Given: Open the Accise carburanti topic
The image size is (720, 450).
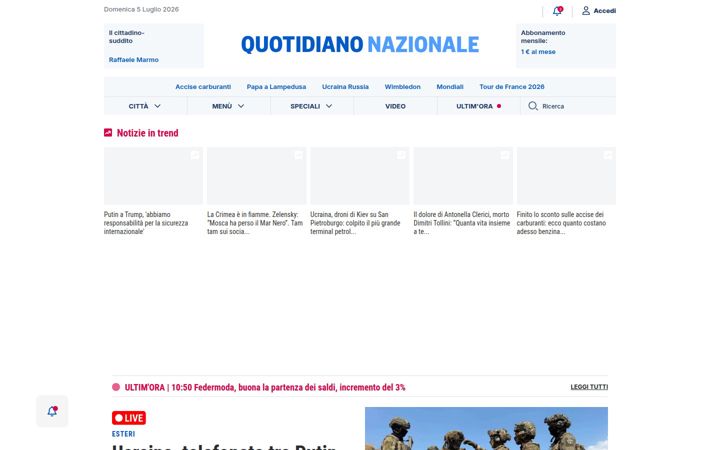Looking at the screenshot, I should pyautogui.click(x=203, y=87).
